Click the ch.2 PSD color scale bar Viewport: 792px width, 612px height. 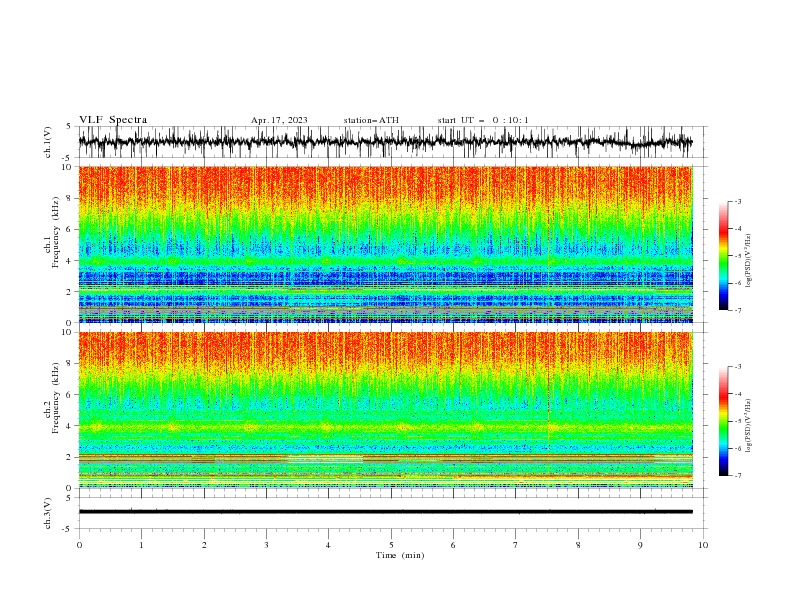coord(723,421)
